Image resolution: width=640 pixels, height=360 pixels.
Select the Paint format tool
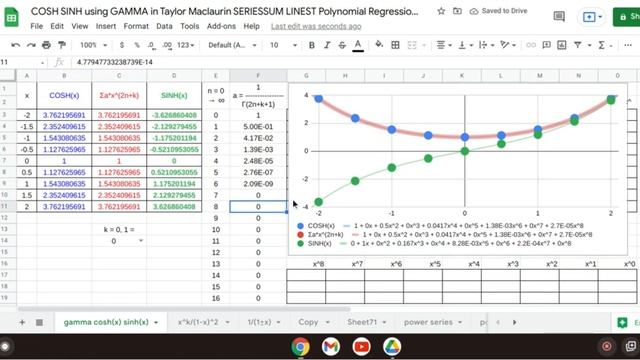tap(62, 45)
